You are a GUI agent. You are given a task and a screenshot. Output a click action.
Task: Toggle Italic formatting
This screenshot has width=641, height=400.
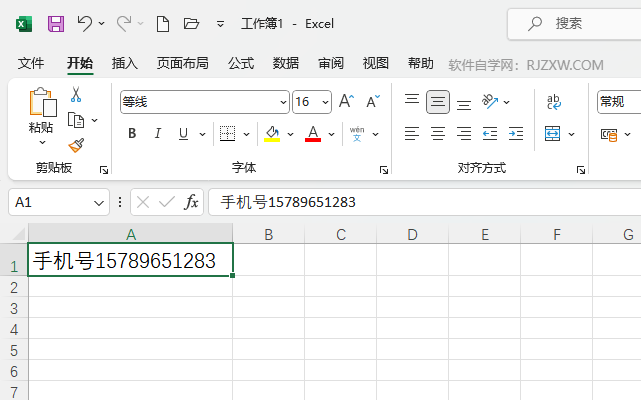coord(158,133)
